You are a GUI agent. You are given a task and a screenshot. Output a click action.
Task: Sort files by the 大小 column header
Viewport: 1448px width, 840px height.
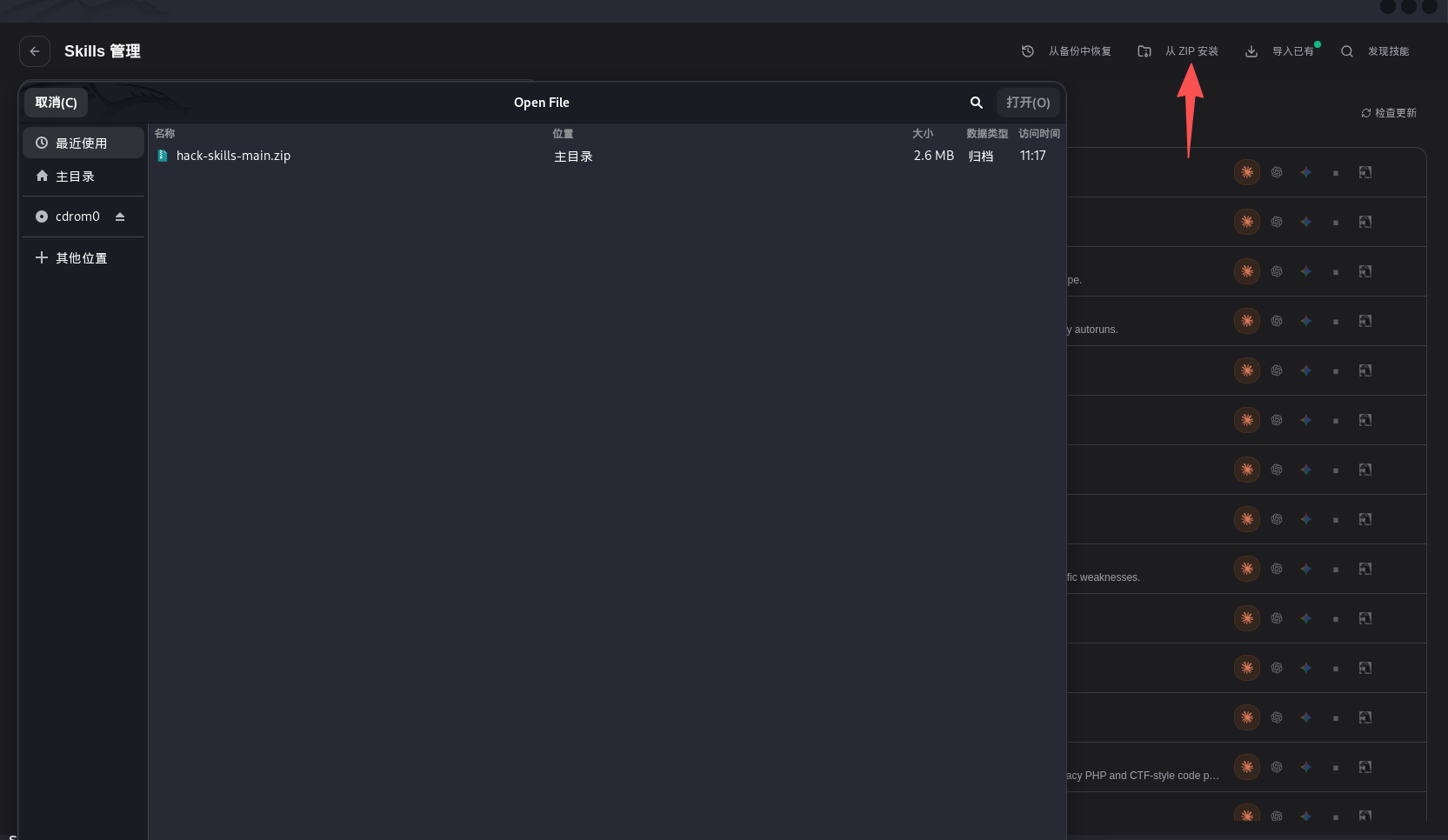pyautogui.click(x=923, y=134)
